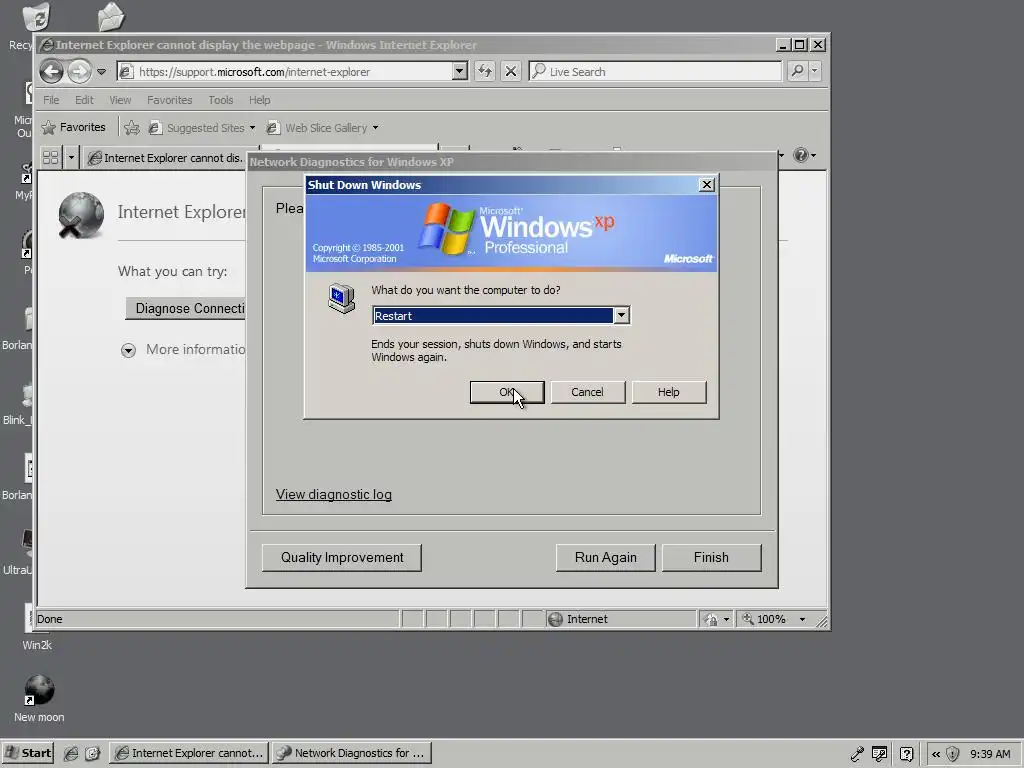
Task: Confirm restart with the OK button
Action: [x=507, y=392]
